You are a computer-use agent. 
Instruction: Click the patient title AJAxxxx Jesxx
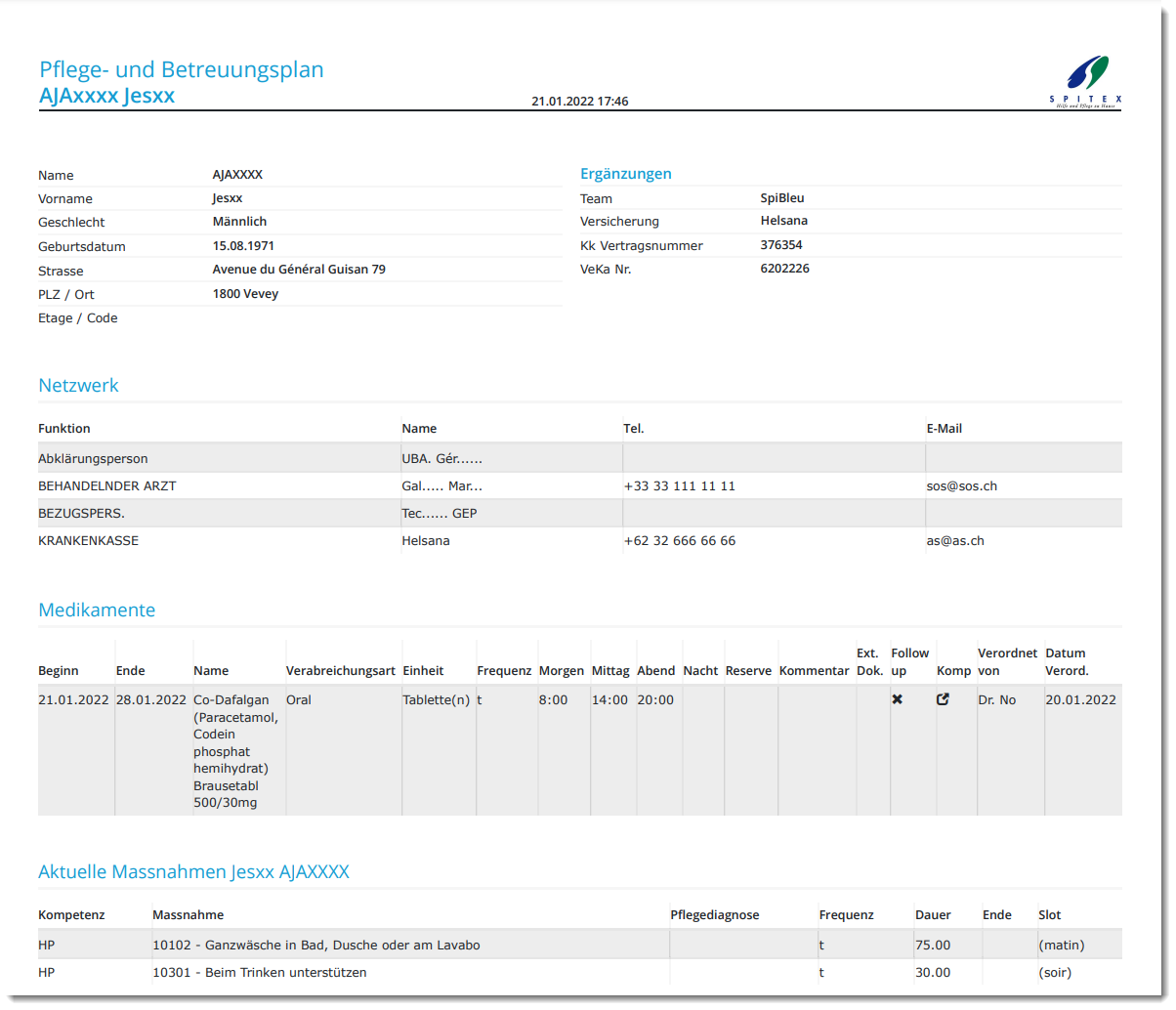point(106,96)
